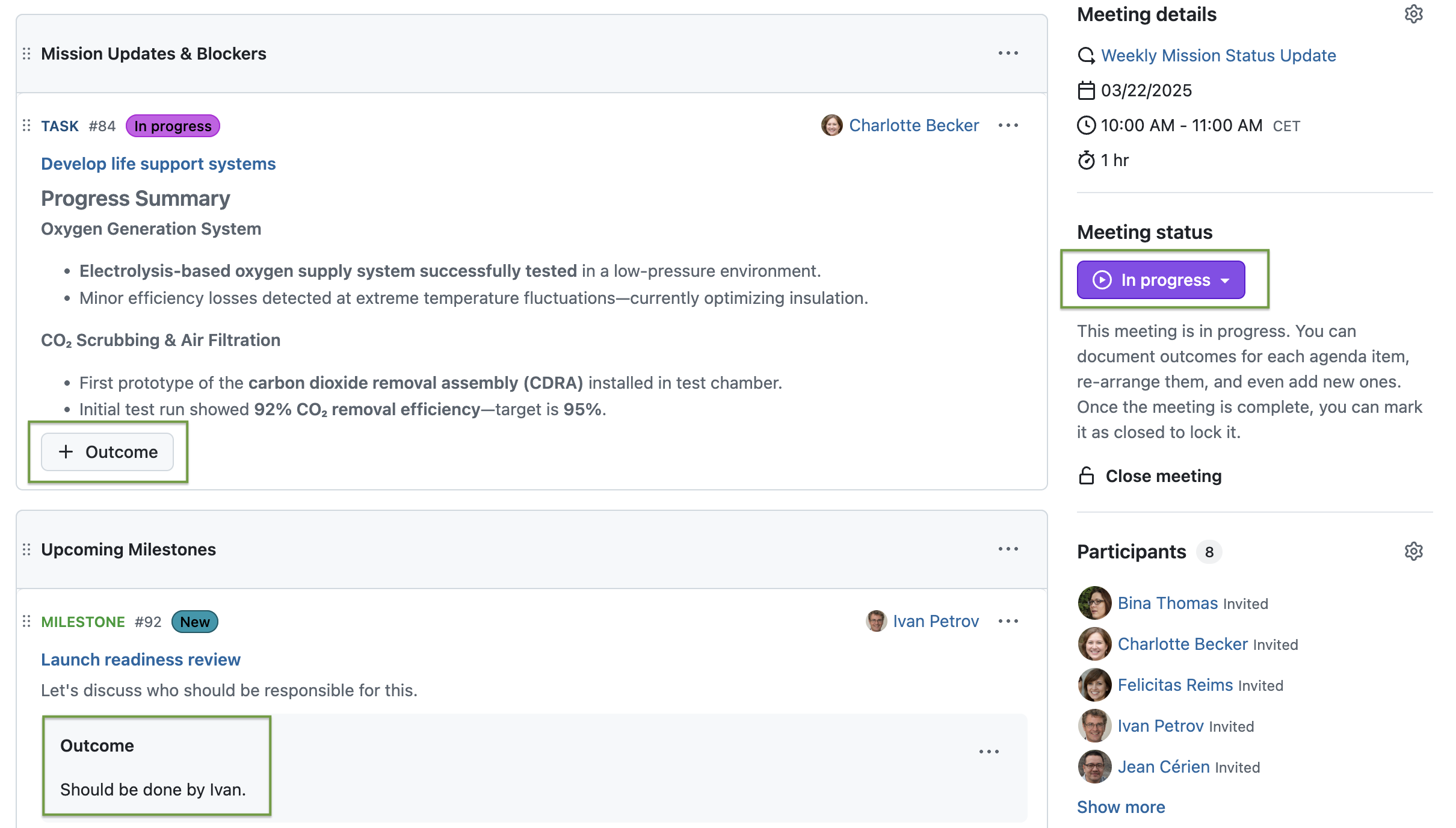1456x828 pixels.
Task: Open the In progress badge on task #84
Action: (172, 126)
